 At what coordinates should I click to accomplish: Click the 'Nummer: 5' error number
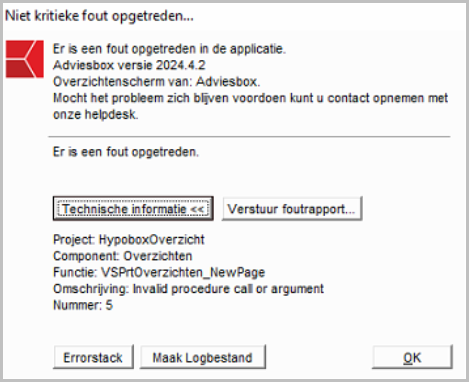pos(83,305)
